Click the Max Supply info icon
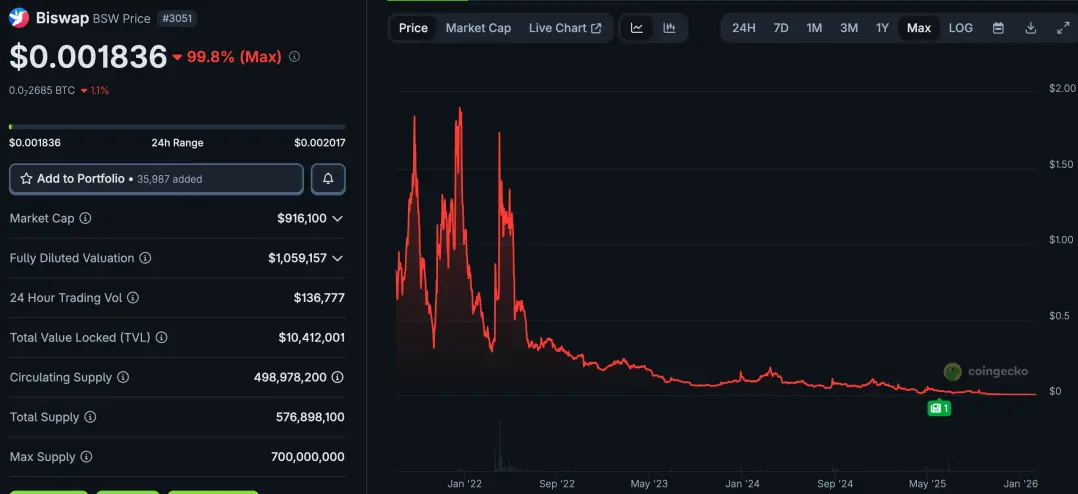This screenshot has width=1078, height=494. point(86,457)
